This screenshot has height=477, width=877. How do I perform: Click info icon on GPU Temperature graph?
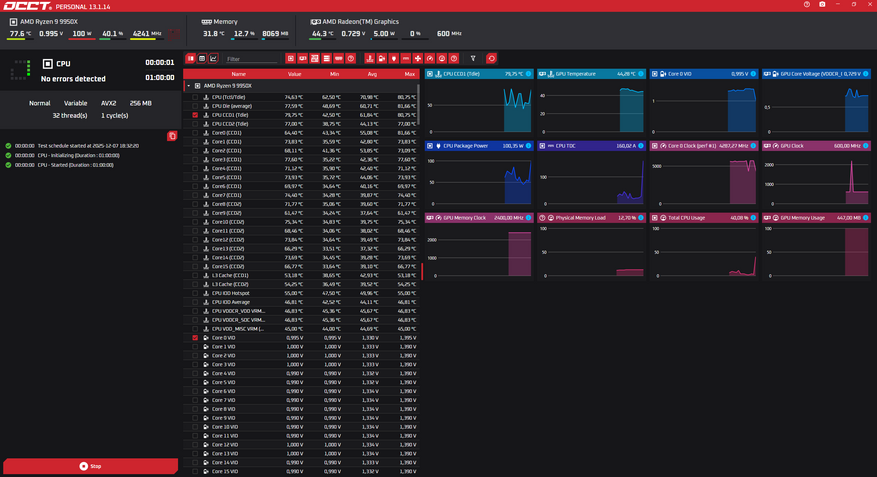(x=641, y=74)
